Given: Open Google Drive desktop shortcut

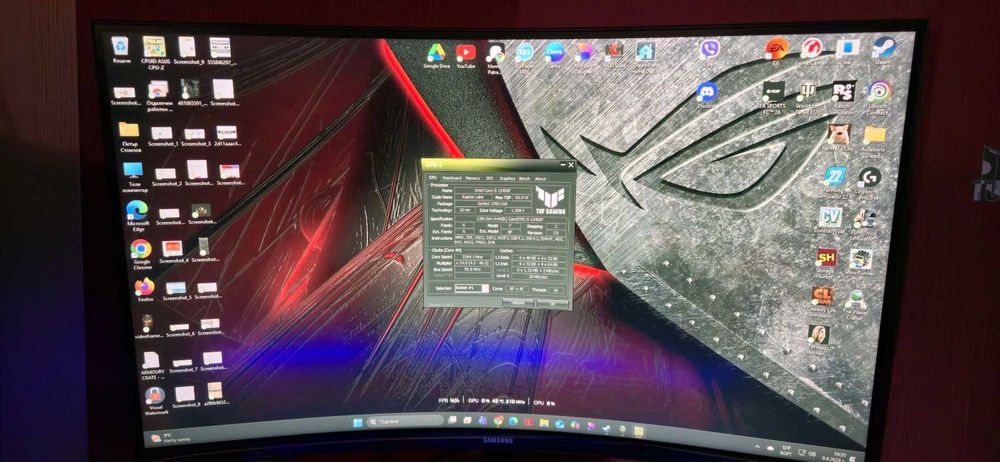Looking at the screenshot, I should (x=436, y=56).
